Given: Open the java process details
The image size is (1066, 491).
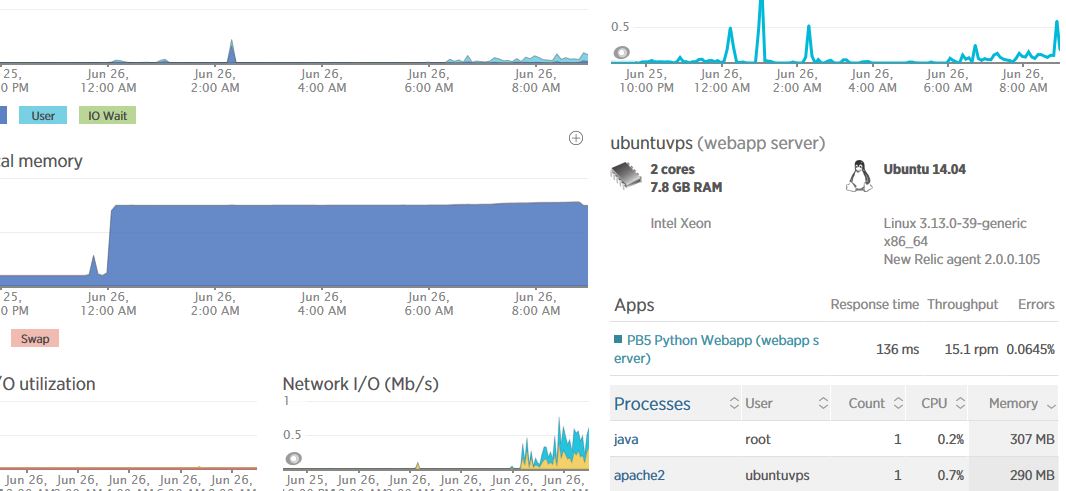Looking at the screenshot, I should (x=627, y=439).
